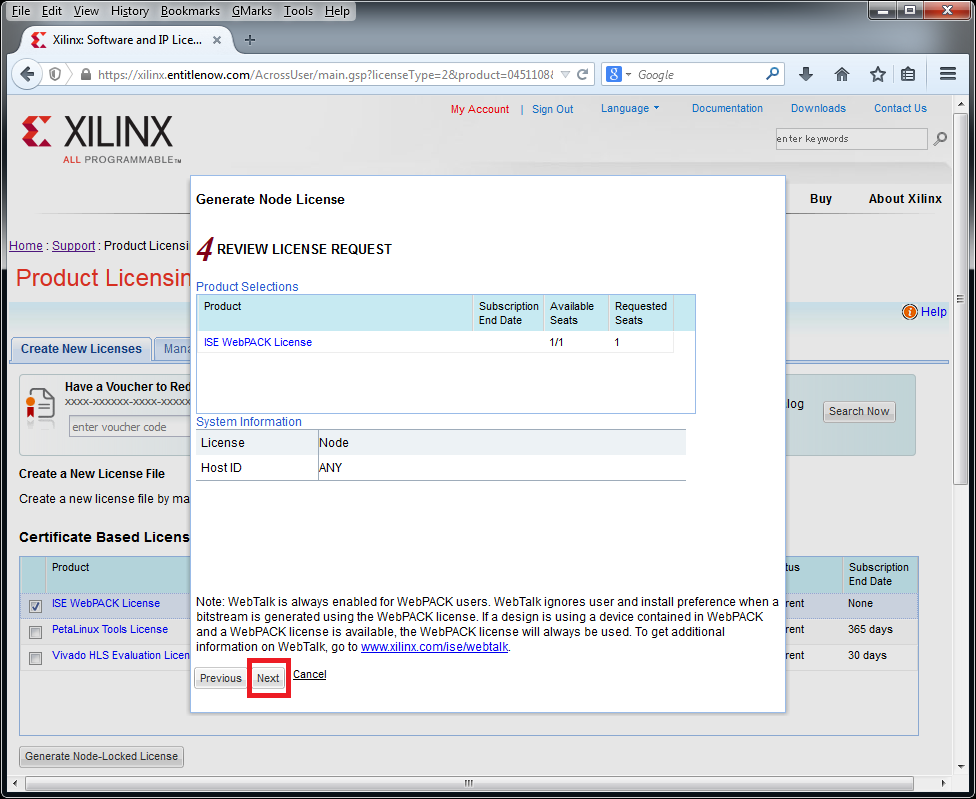Open the History menu
This screenshot has height=799, width=976.
click(129, 11)
